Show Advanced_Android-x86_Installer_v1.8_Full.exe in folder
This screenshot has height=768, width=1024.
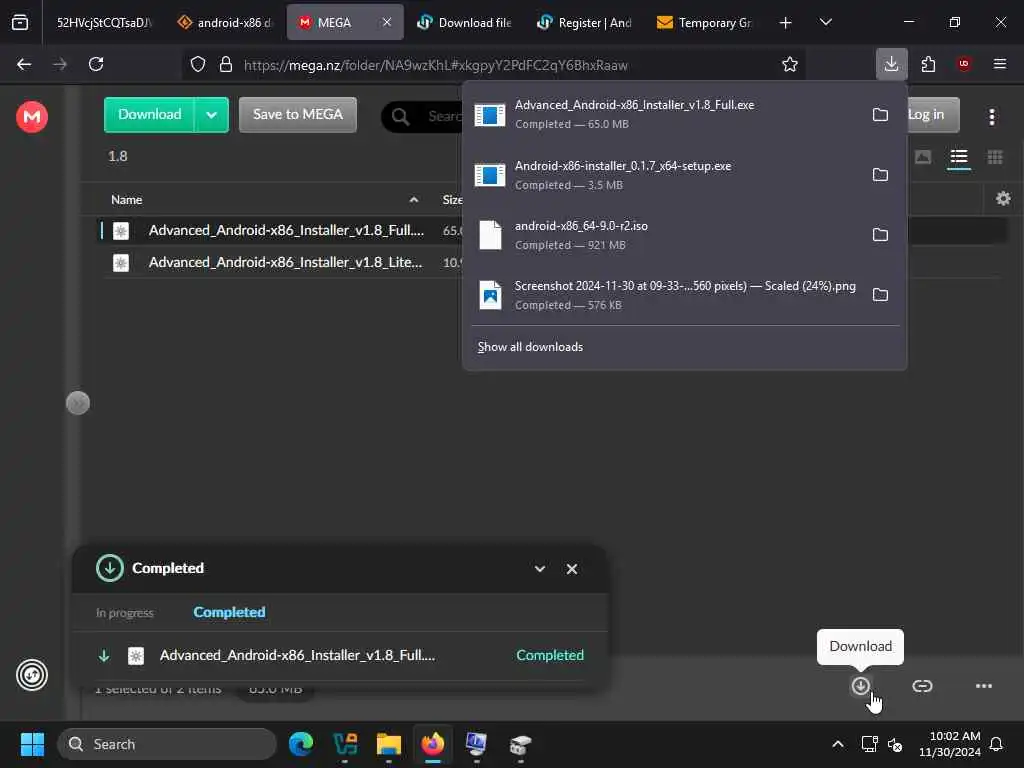[880, 115]
